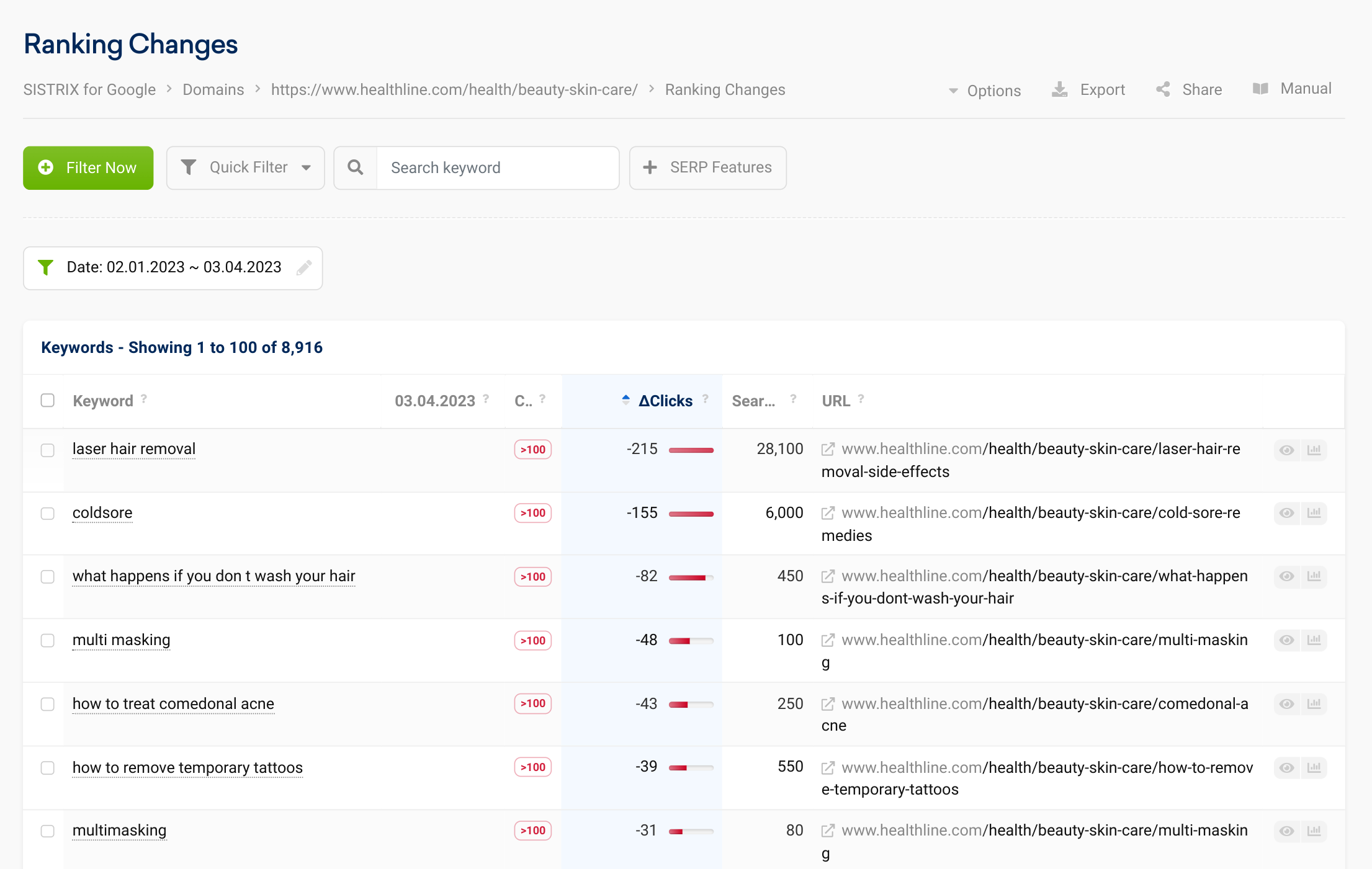Open the Domains menu breadcrumb link
This screenshot has width=1372, height=869.
[x=213, y=90]
